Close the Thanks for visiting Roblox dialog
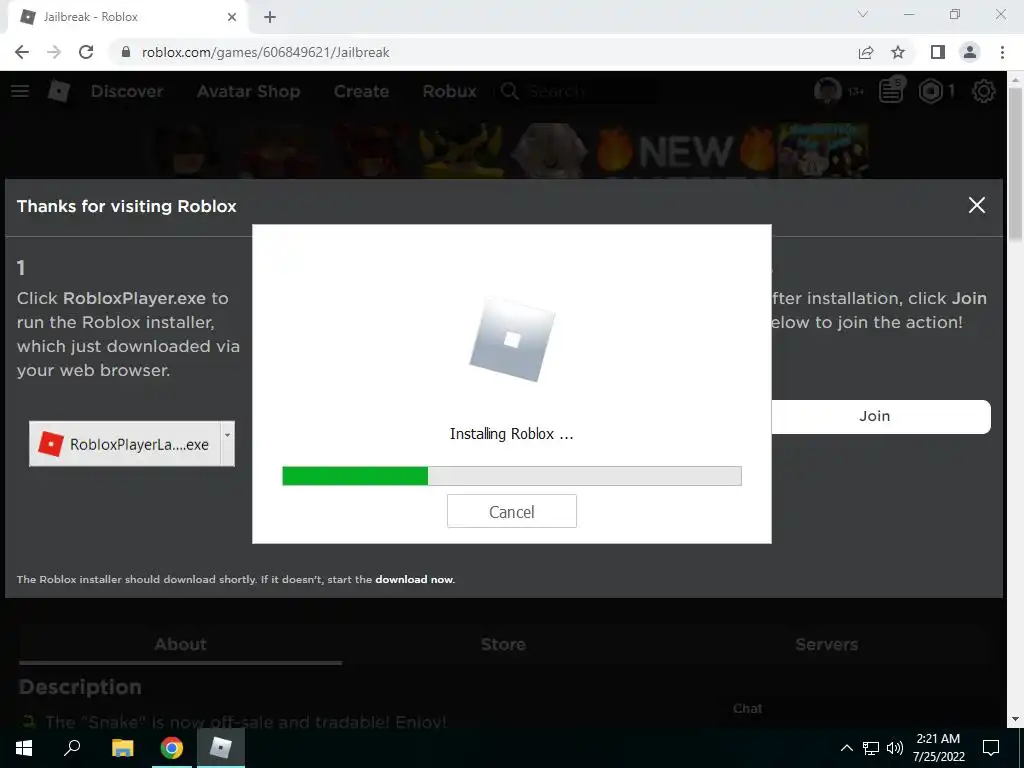 tap(976, 205)
